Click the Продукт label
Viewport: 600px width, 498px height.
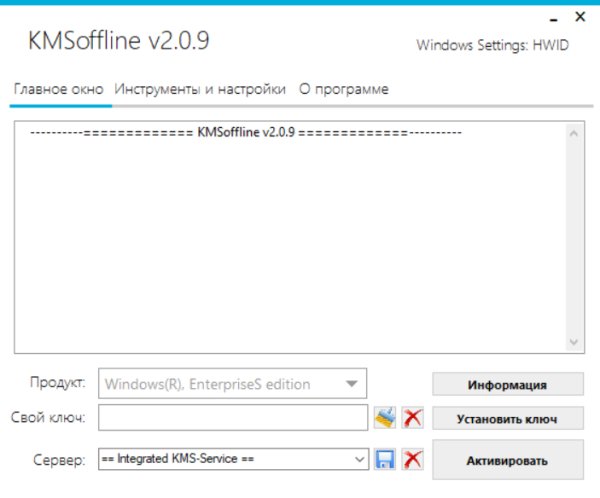coord(58,382)
